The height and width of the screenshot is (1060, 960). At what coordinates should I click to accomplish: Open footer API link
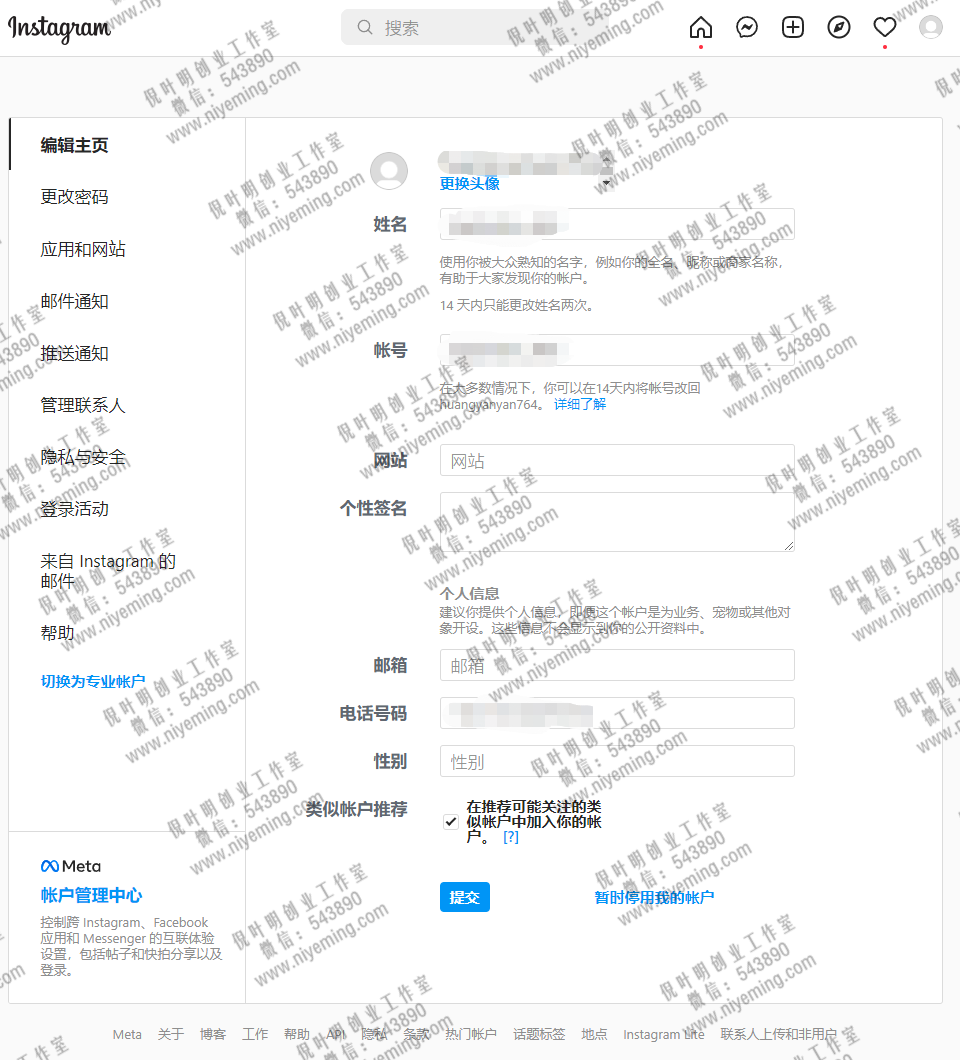pyautogui.click(x=335, y=1034)
